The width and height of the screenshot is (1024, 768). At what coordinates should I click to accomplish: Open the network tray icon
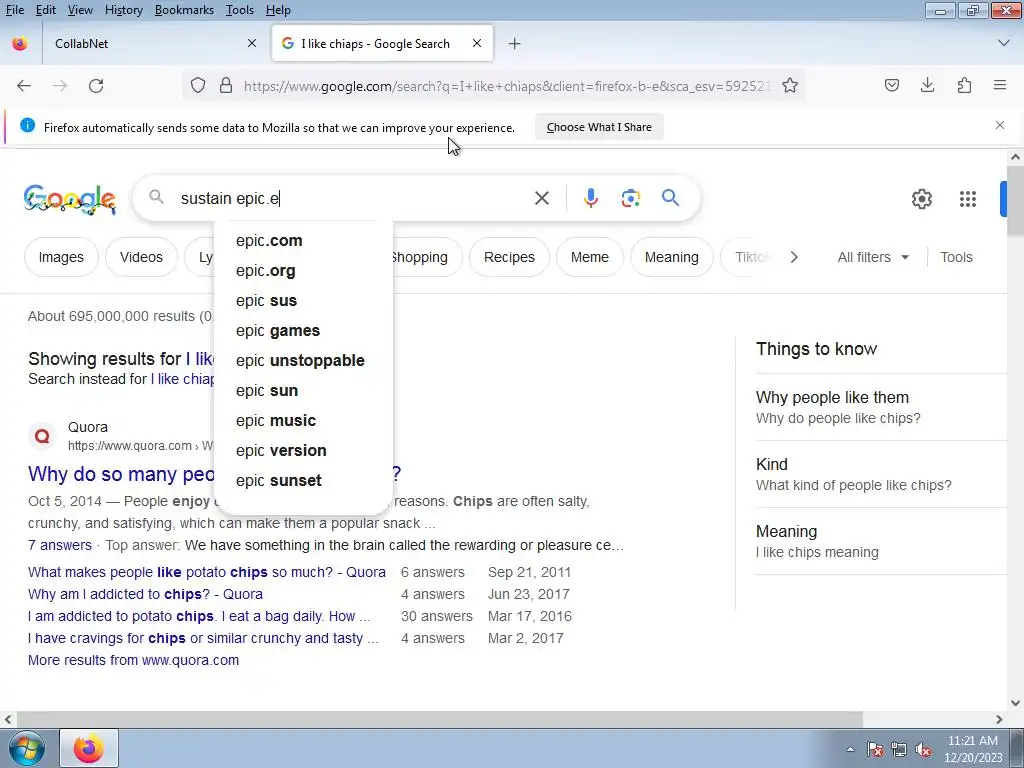click(x=899, y=750)
